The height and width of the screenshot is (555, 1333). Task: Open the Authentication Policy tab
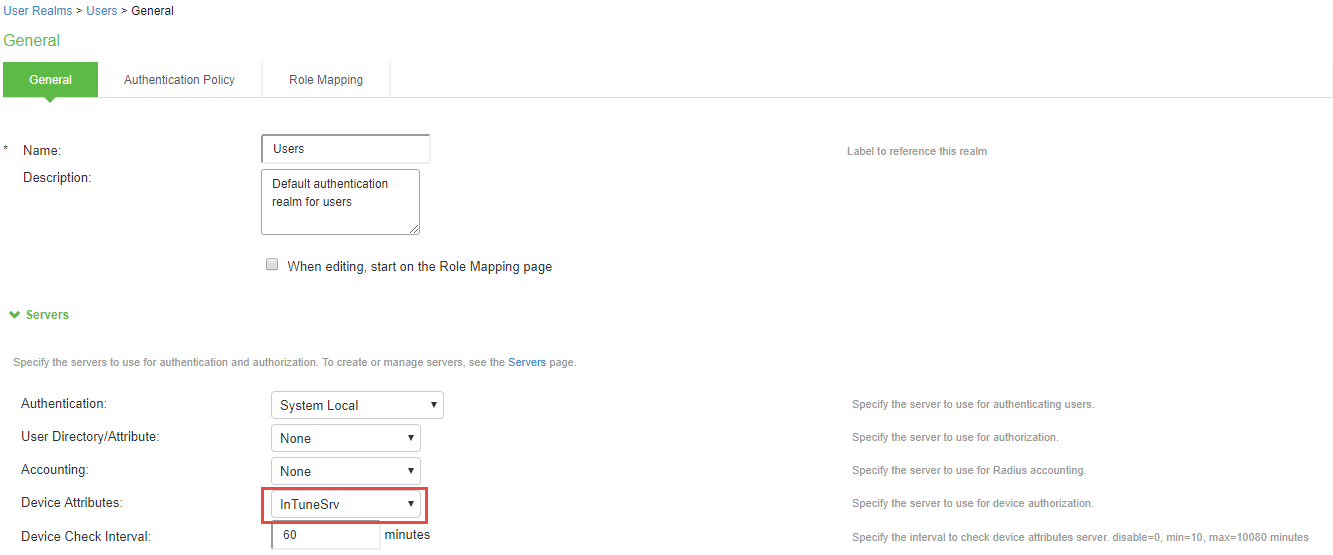pos(179,80)
